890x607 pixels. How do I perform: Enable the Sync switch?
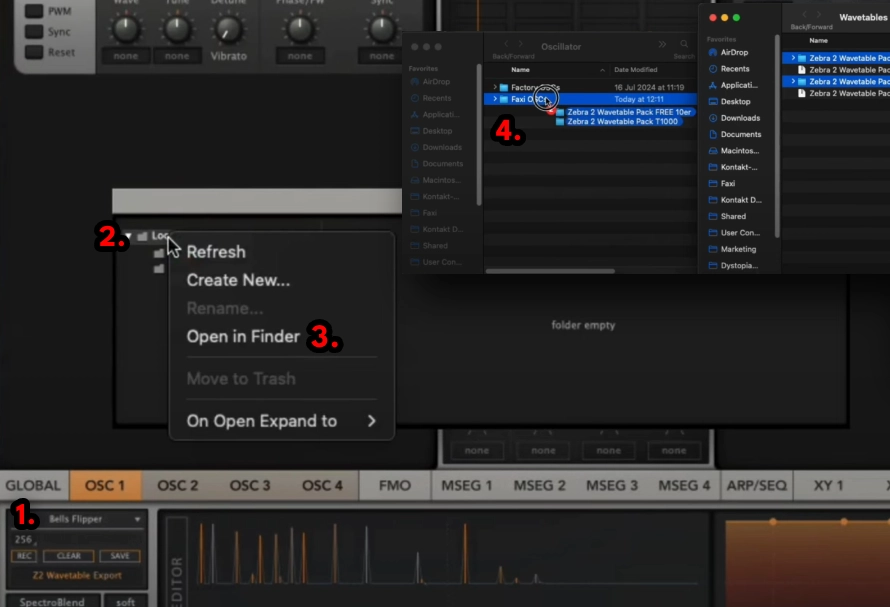click(x=33, y=32)
